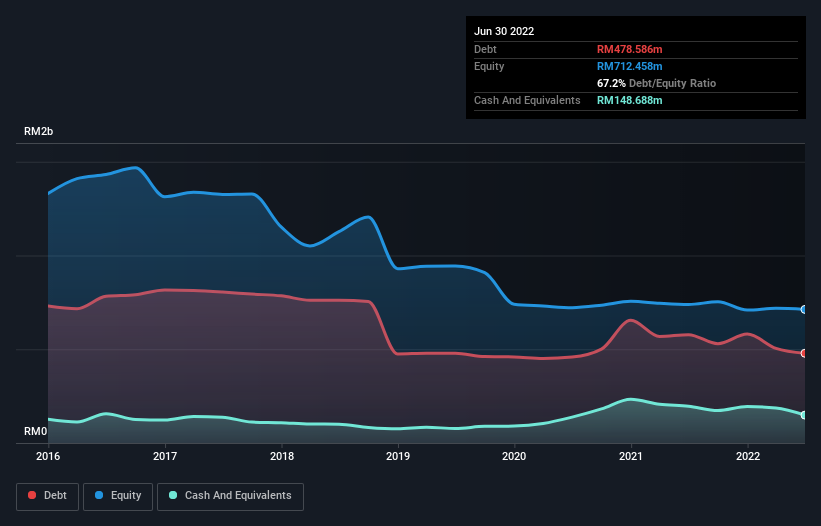Screen dimensions: 821x526
Task: Click the Equity label in tooltip
Action: click(489, 66)
